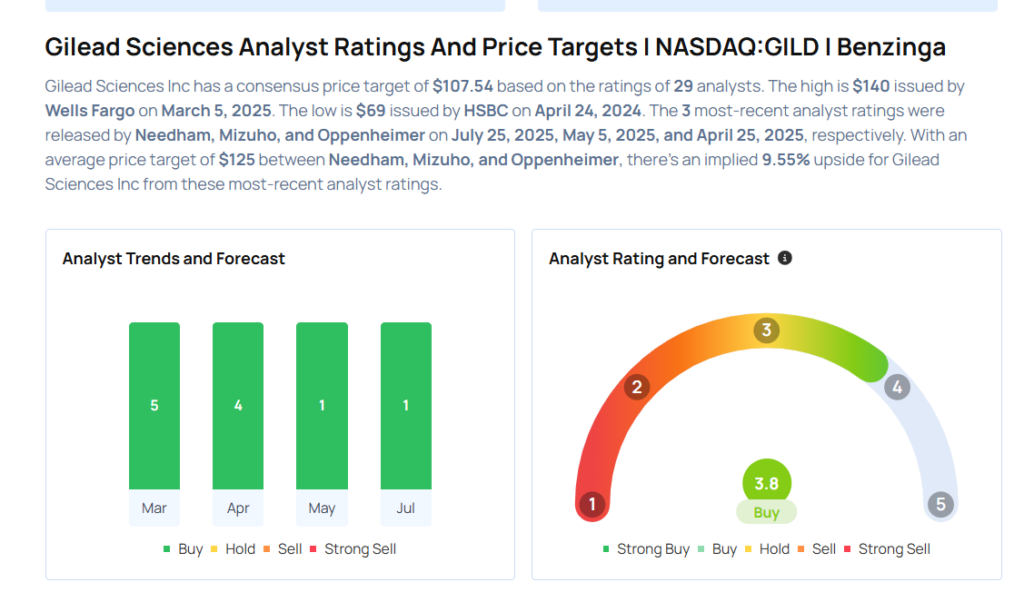The width and height of the screenshot is (1024, 592).
Task: Click gauge marker number 1
Action: coord(592,504)
